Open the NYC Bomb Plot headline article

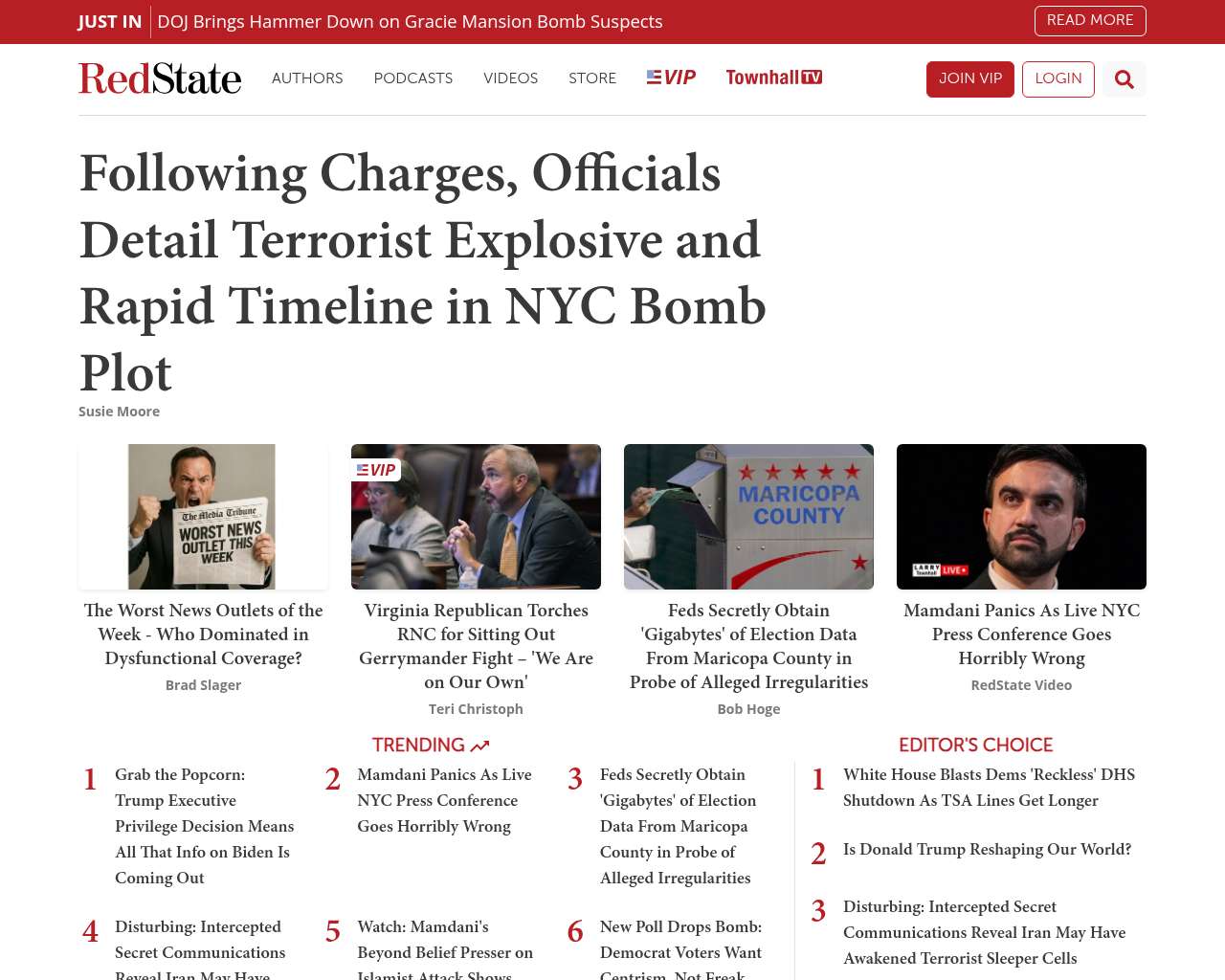pos(422,272)
